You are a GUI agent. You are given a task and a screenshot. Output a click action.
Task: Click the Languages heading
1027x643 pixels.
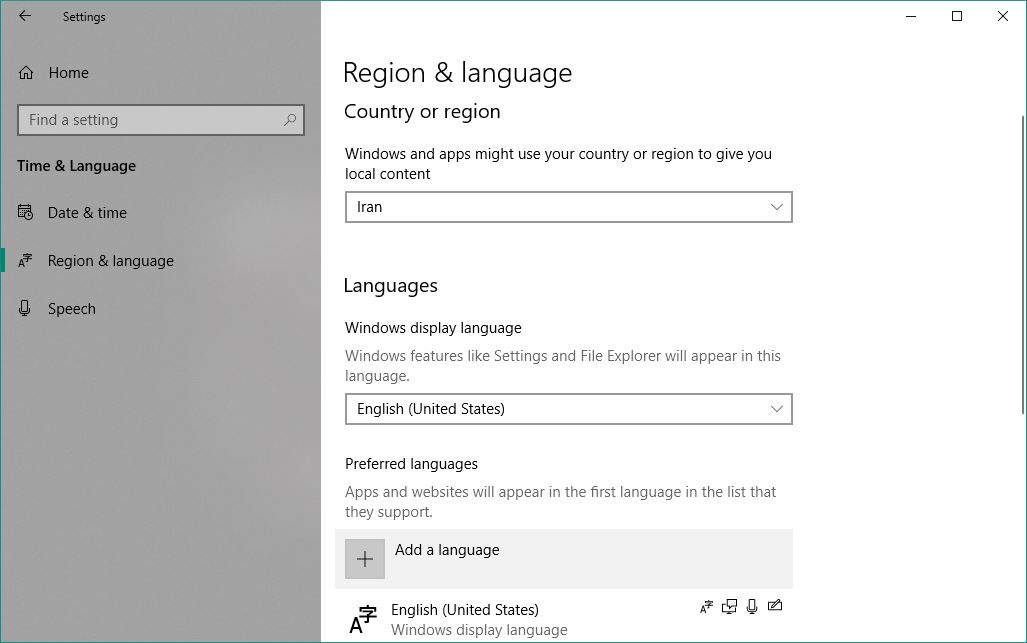390,285
